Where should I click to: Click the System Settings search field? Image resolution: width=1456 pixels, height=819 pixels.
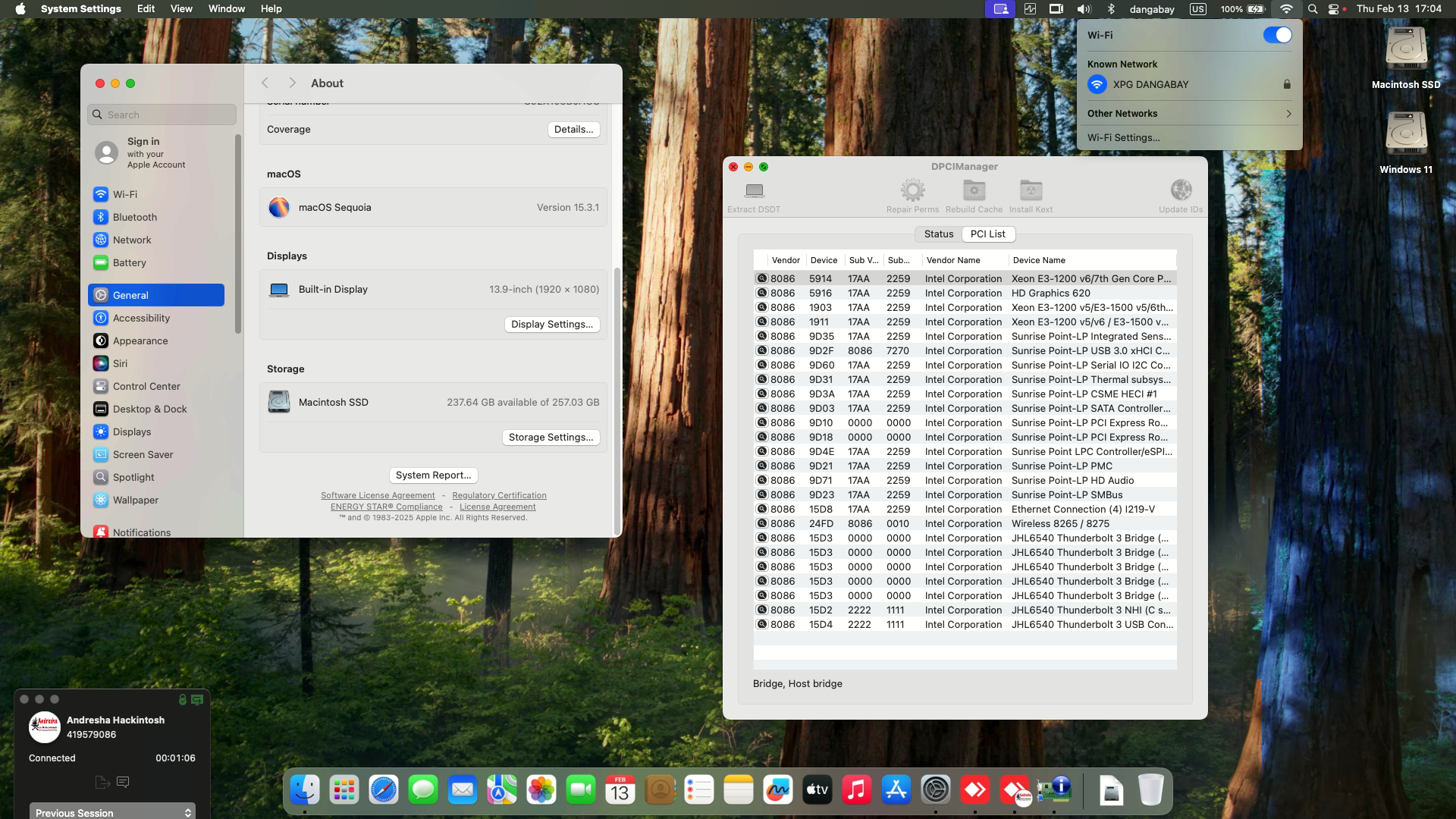[x=162, y=115]
